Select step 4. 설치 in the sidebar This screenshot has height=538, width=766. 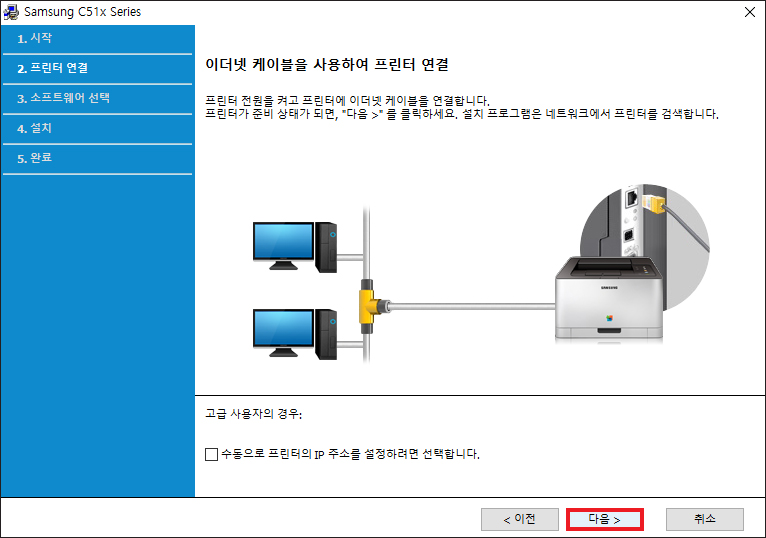(x=97, y=129)
